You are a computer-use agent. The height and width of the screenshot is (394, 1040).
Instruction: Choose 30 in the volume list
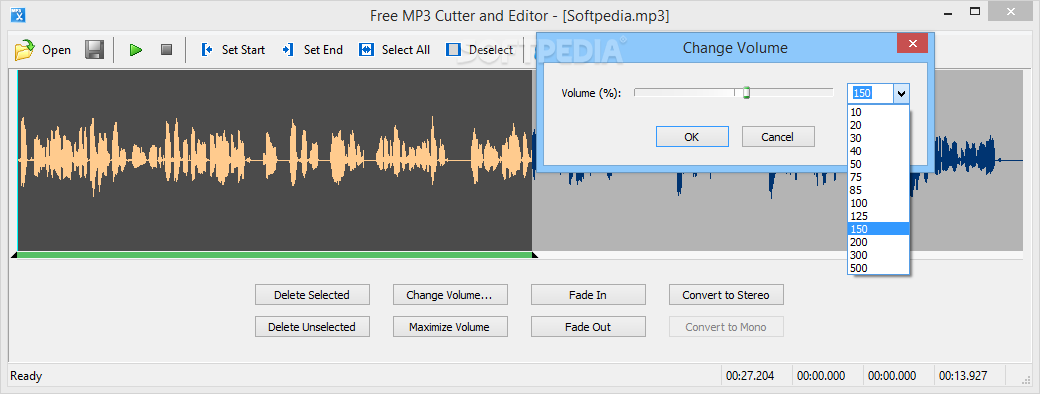878,138
